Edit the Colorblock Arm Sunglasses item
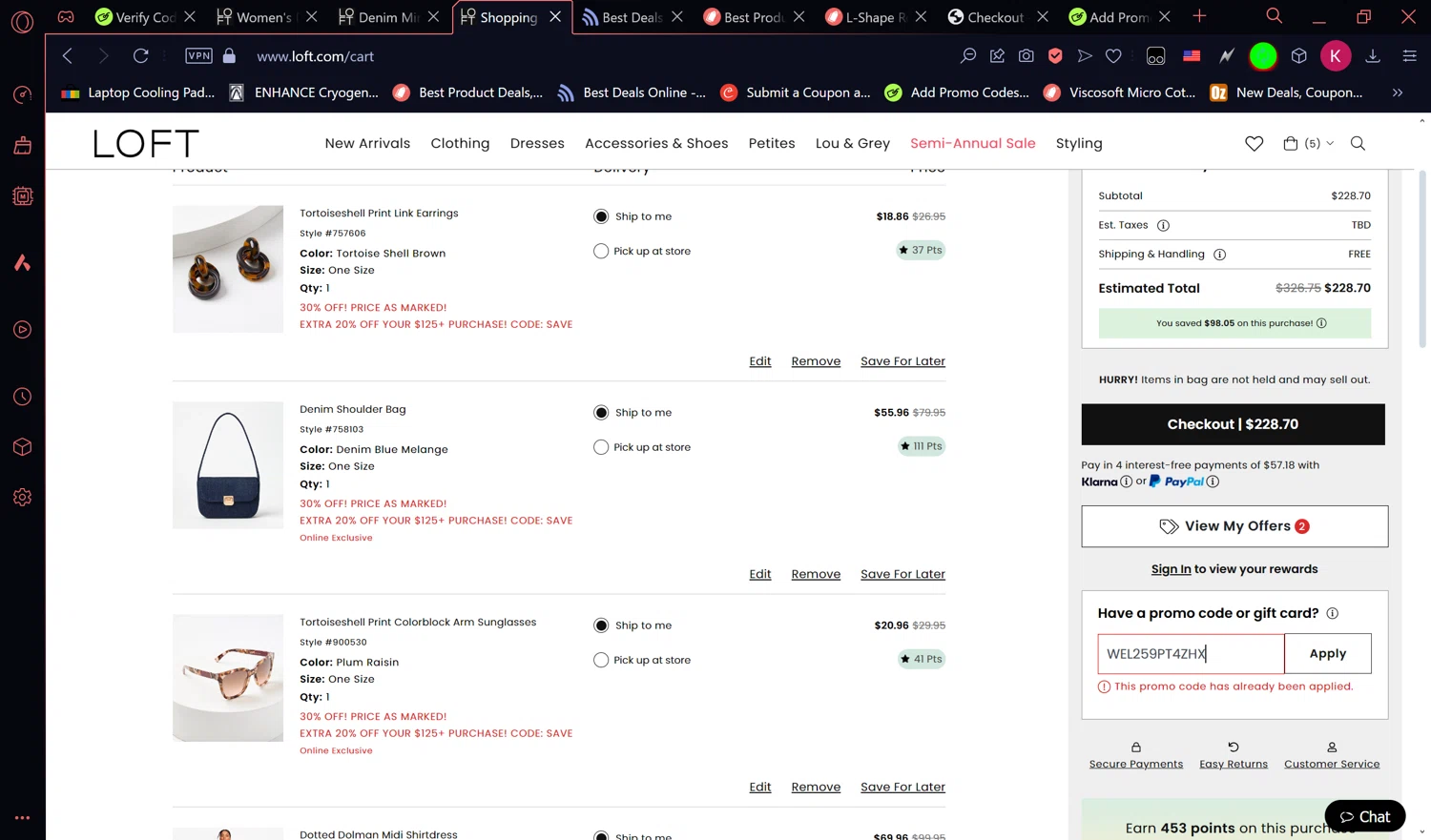The image size is (1431, 840). (x=759, y=787)
